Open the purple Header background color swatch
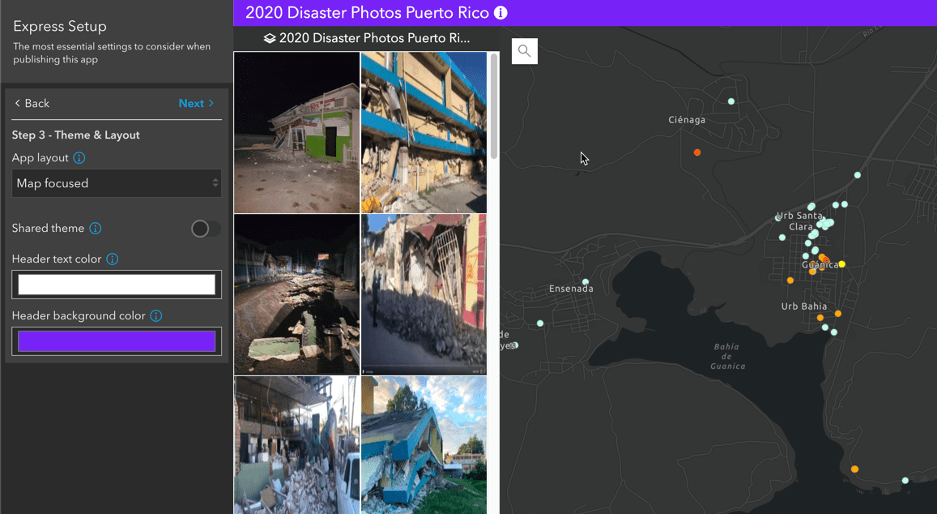 pyautogui.click(x=117, y=341)
